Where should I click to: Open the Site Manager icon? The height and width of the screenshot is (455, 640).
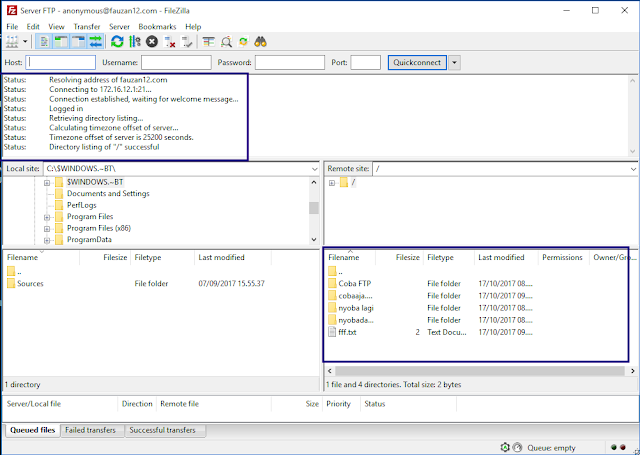[12, 42]
